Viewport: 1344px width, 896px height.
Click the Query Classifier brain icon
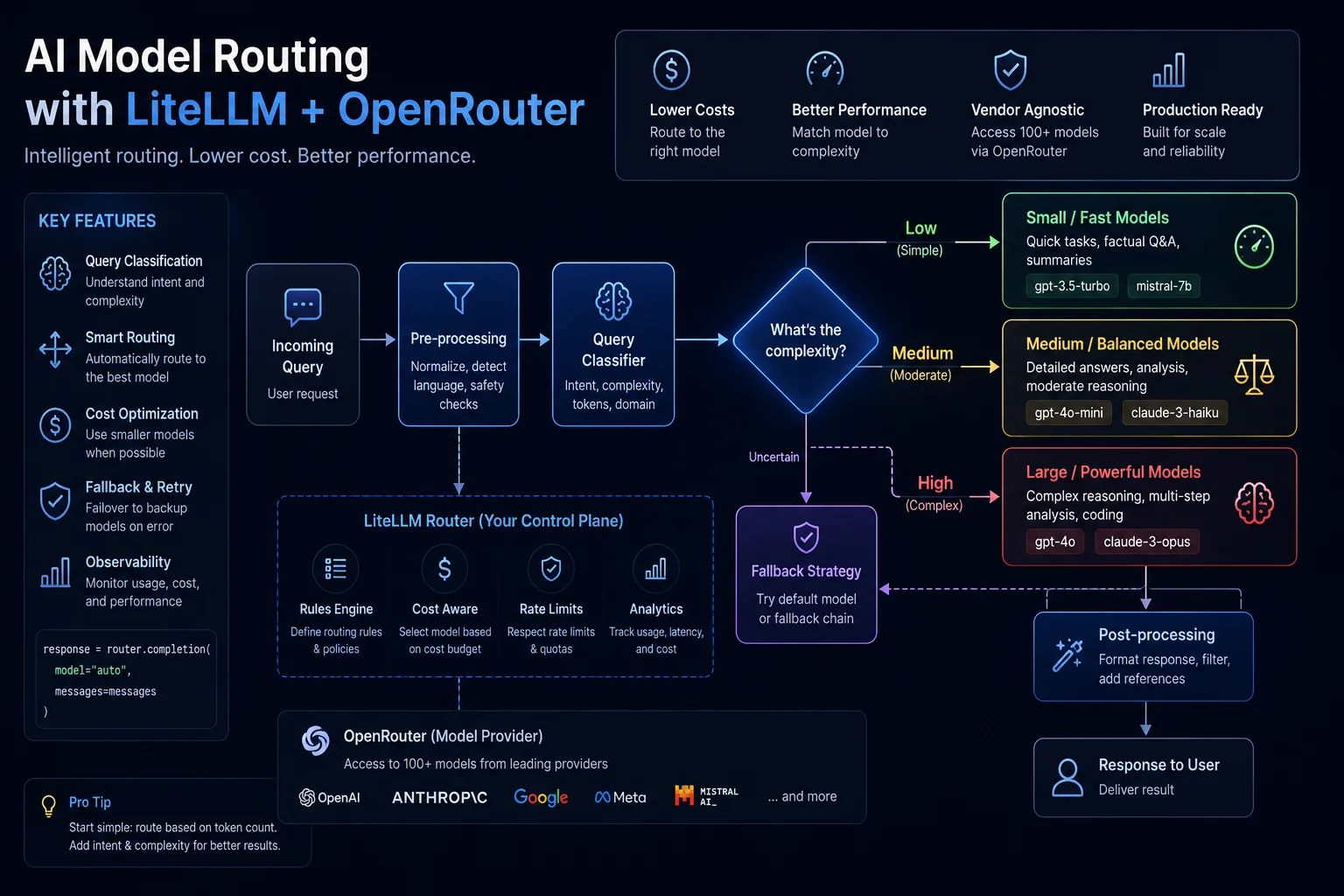pyautogui.click(x=613, y=301)
